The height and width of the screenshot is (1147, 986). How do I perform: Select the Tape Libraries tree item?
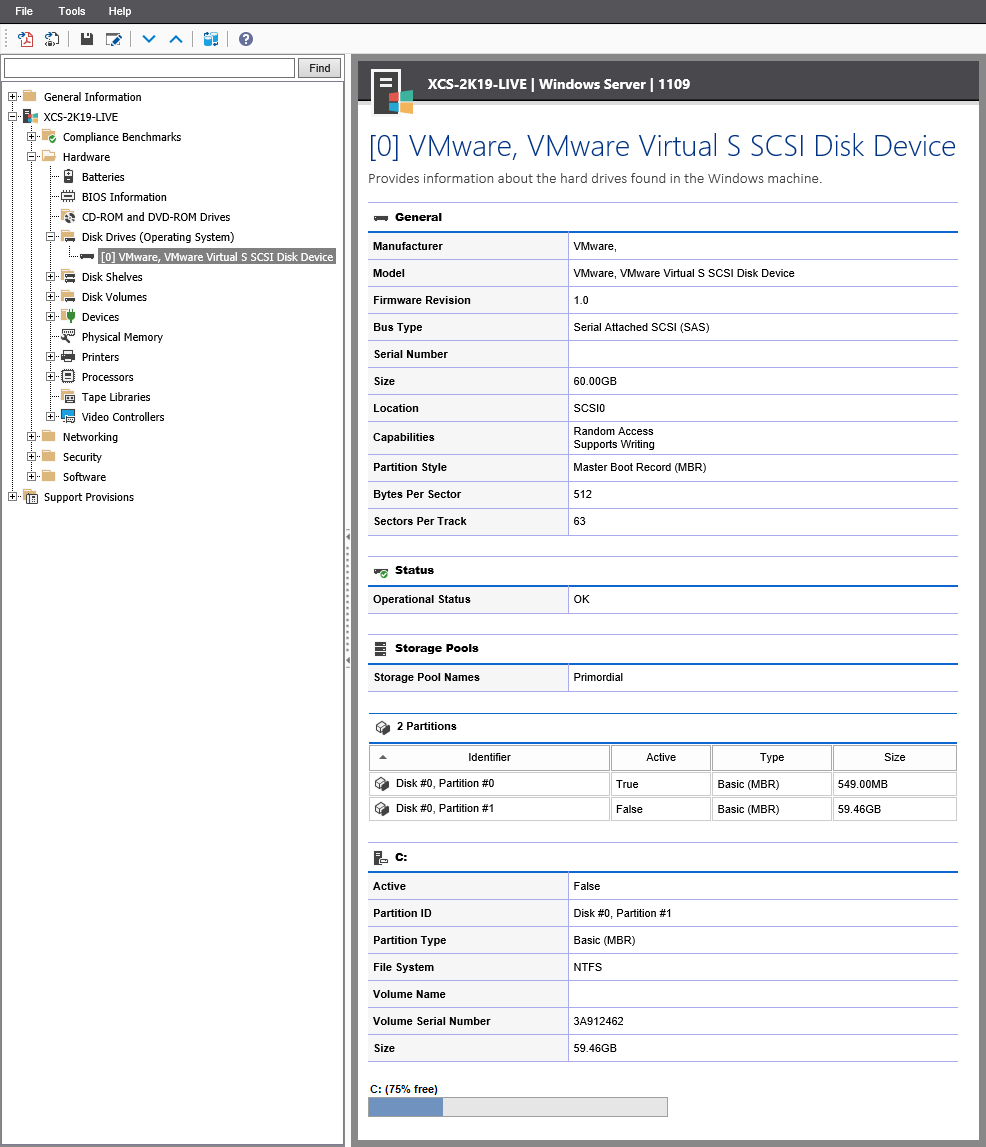click(x=116, y=396)
